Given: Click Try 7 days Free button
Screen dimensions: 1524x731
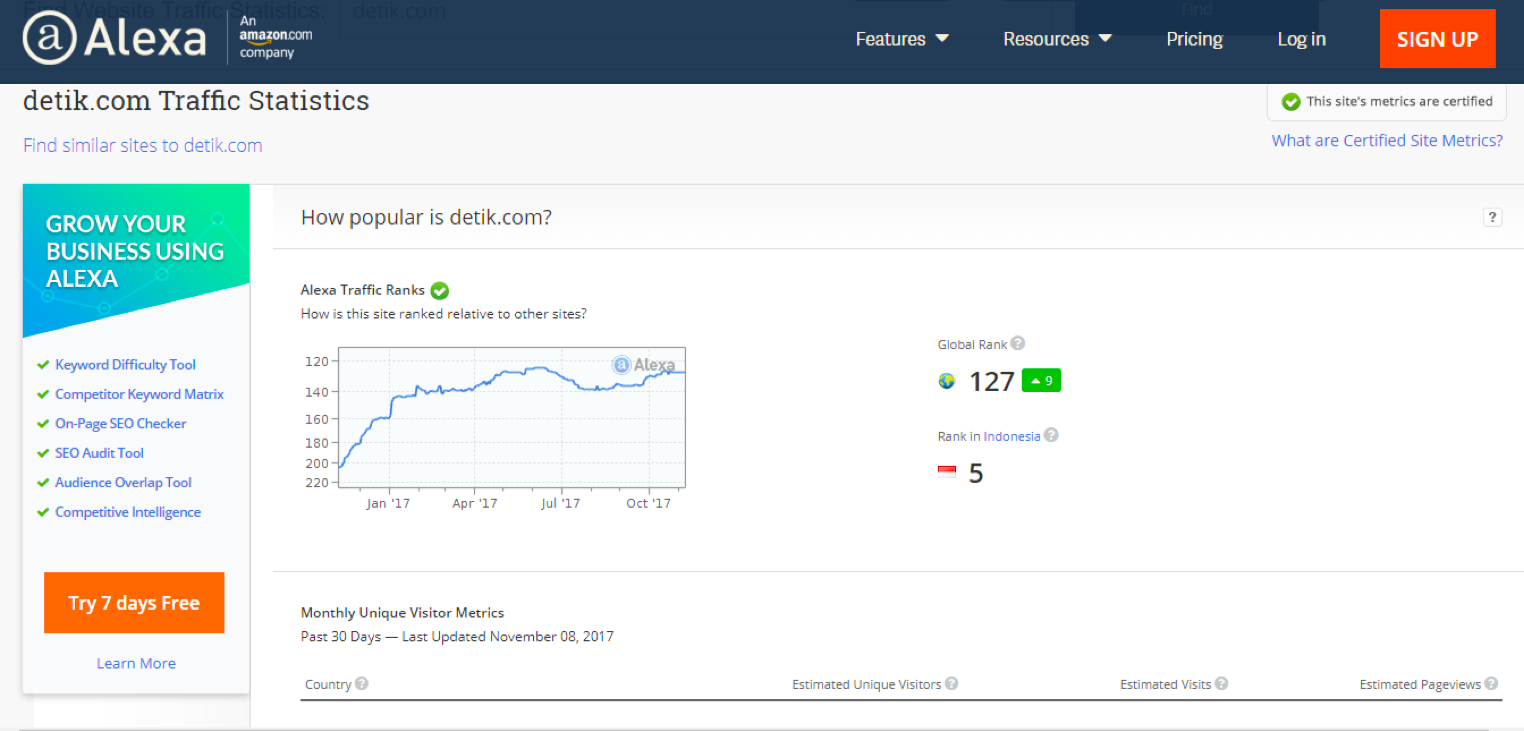Looking at the screenshot, I should [x=134, y=603].
